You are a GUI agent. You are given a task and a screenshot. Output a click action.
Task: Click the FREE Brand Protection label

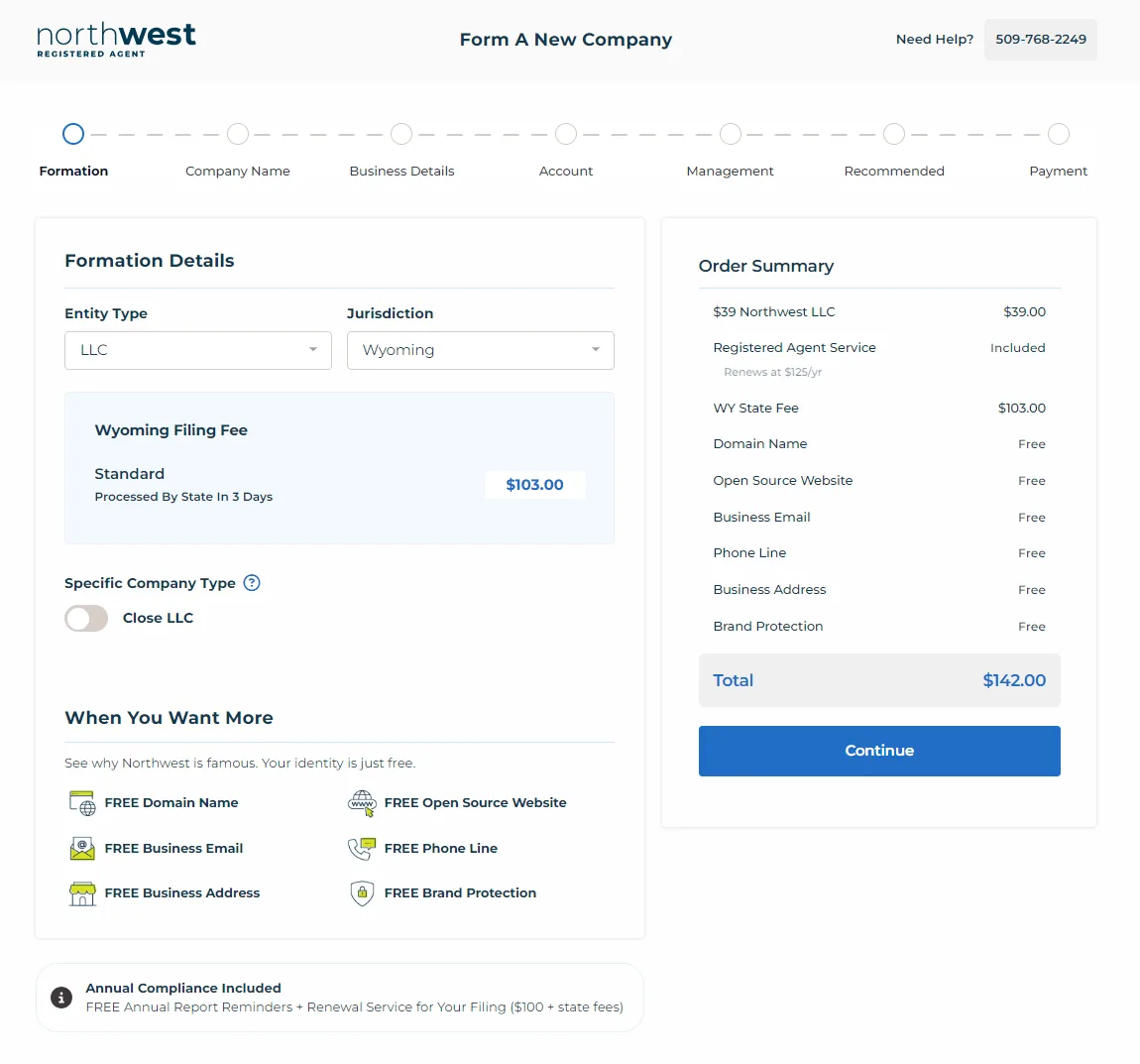click(x=460, y=893)
